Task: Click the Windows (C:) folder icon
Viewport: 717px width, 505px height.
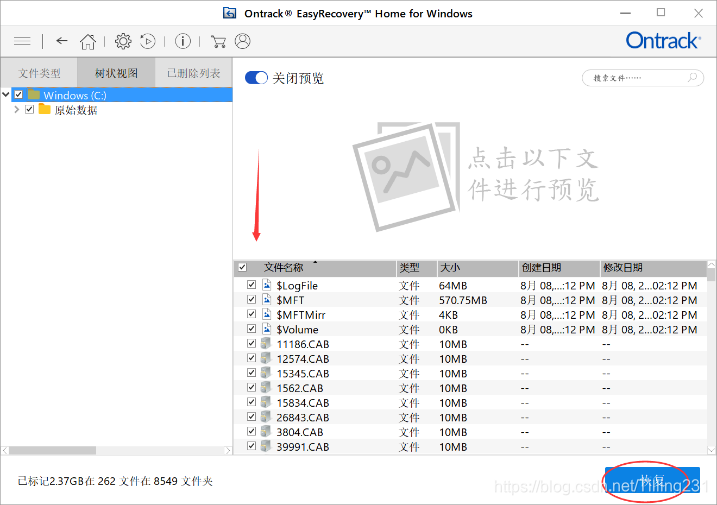Action: click(x=34, y=95)
